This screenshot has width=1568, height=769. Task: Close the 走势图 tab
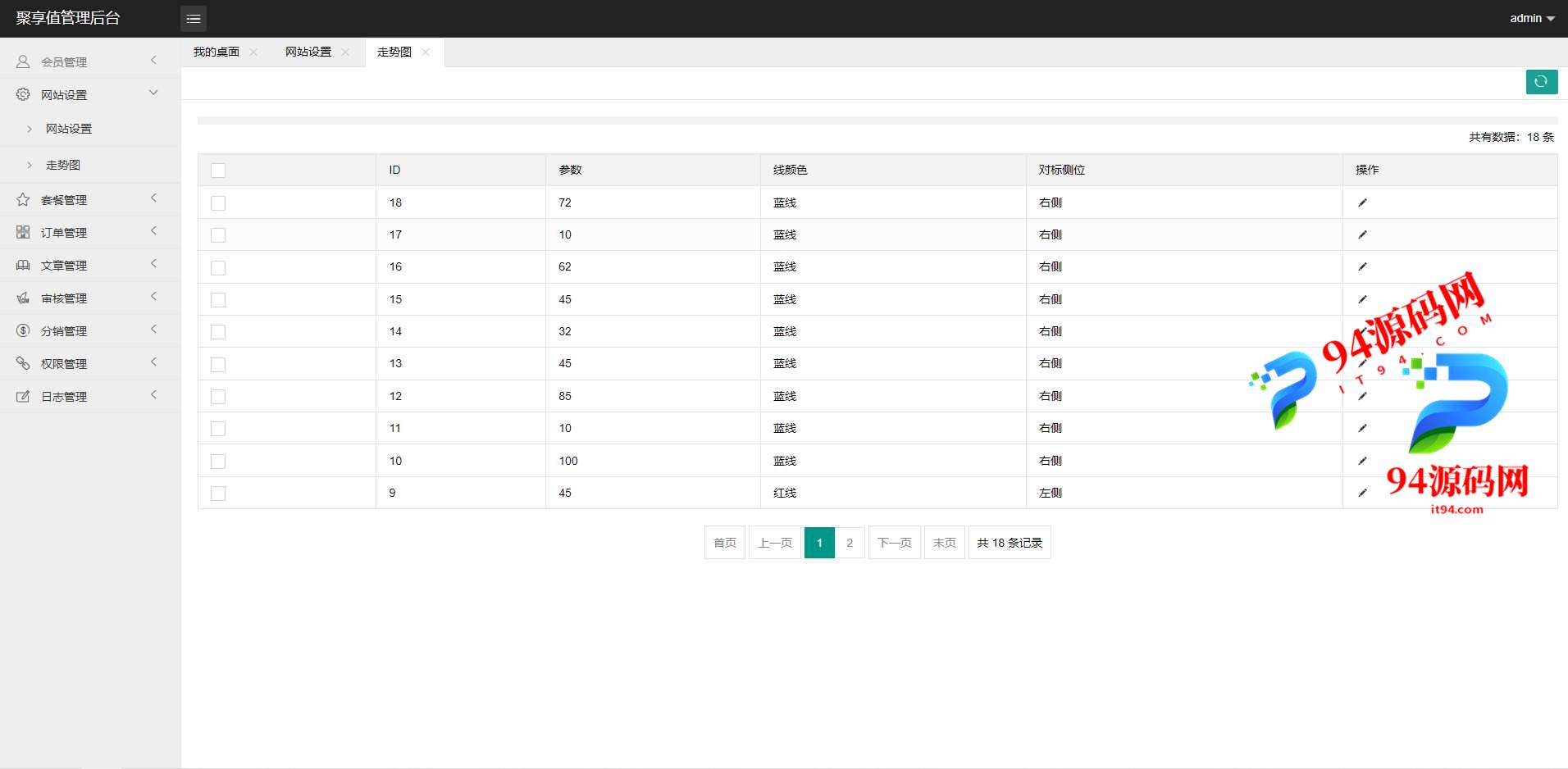click(x=426, y=52)
